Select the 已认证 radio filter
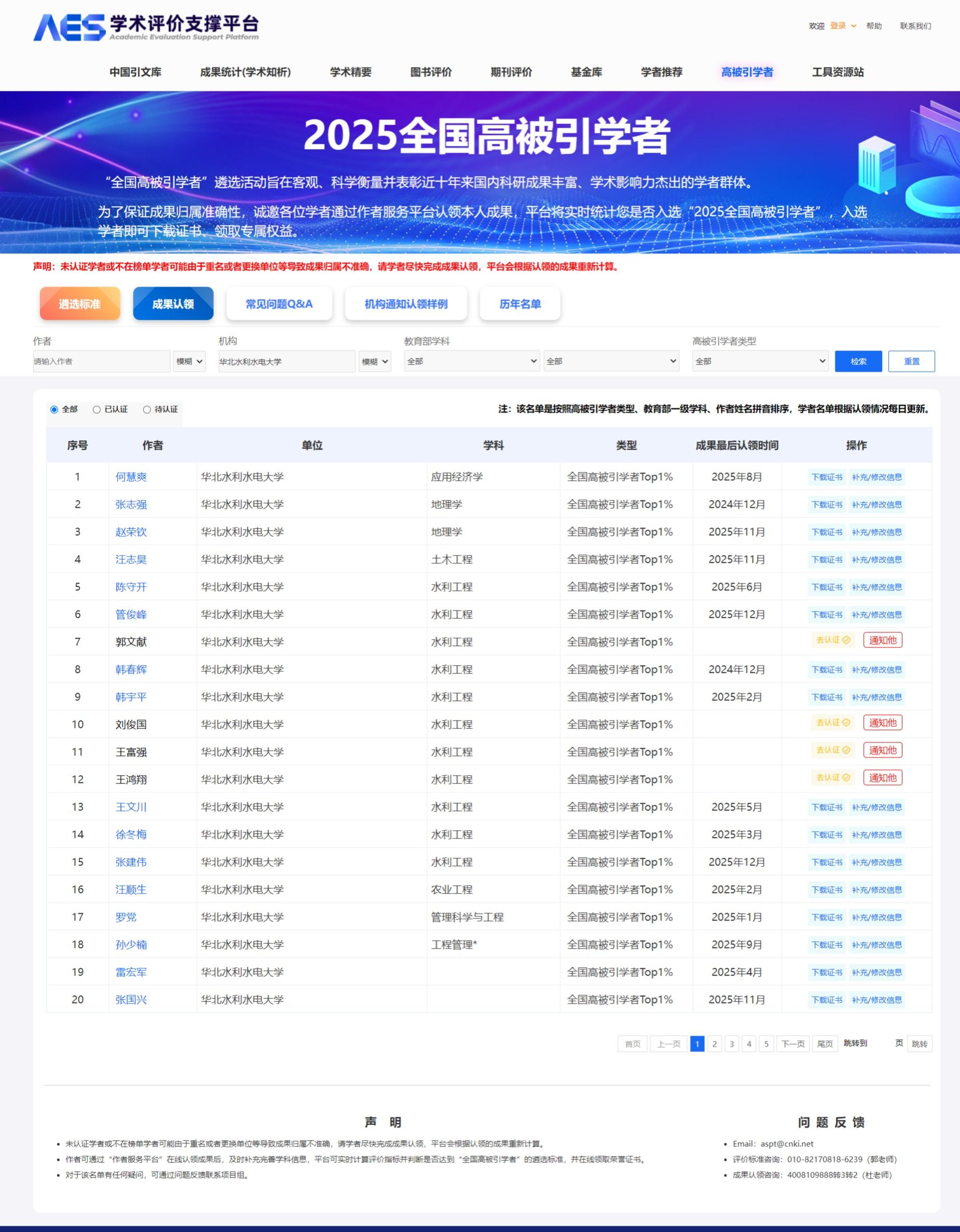 click(x=97, y=410)
